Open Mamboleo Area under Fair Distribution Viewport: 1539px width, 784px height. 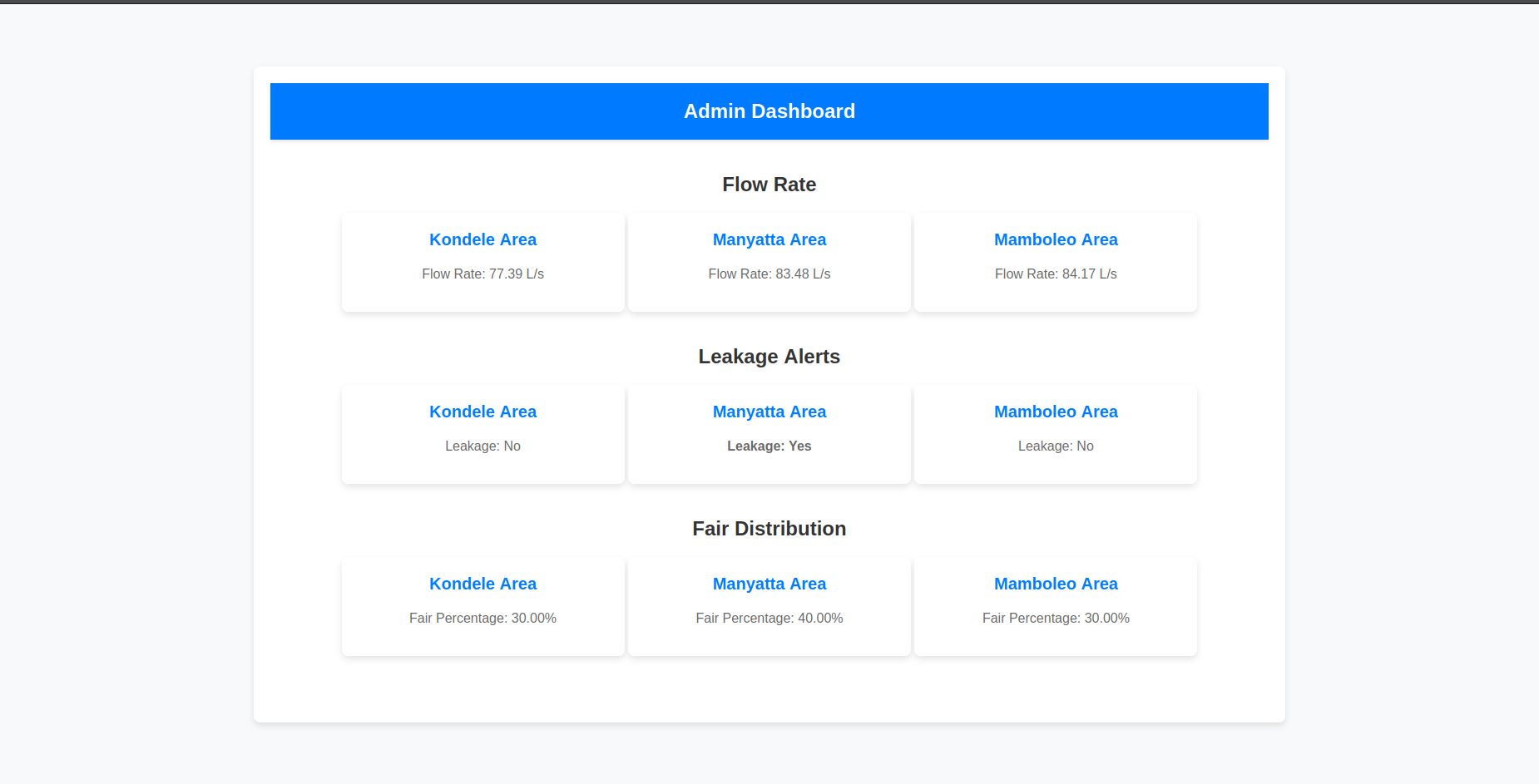1056,584
